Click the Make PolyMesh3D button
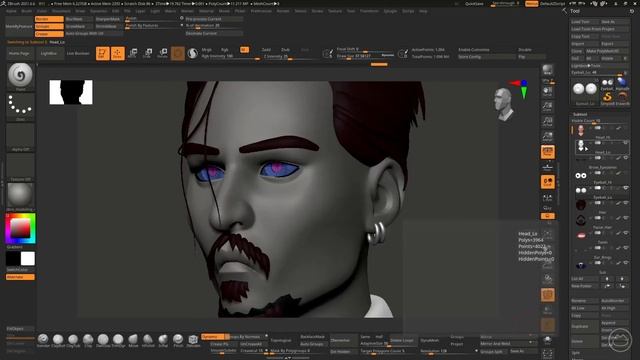Screen dimensions: 640x360 (607, 51)
